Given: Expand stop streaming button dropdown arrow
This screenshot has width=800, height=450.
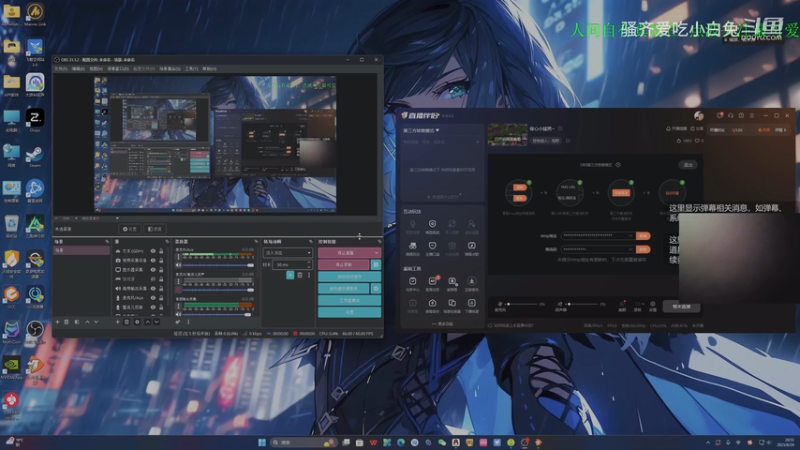Looking at the screenshot, I should (x=377, y=253).
